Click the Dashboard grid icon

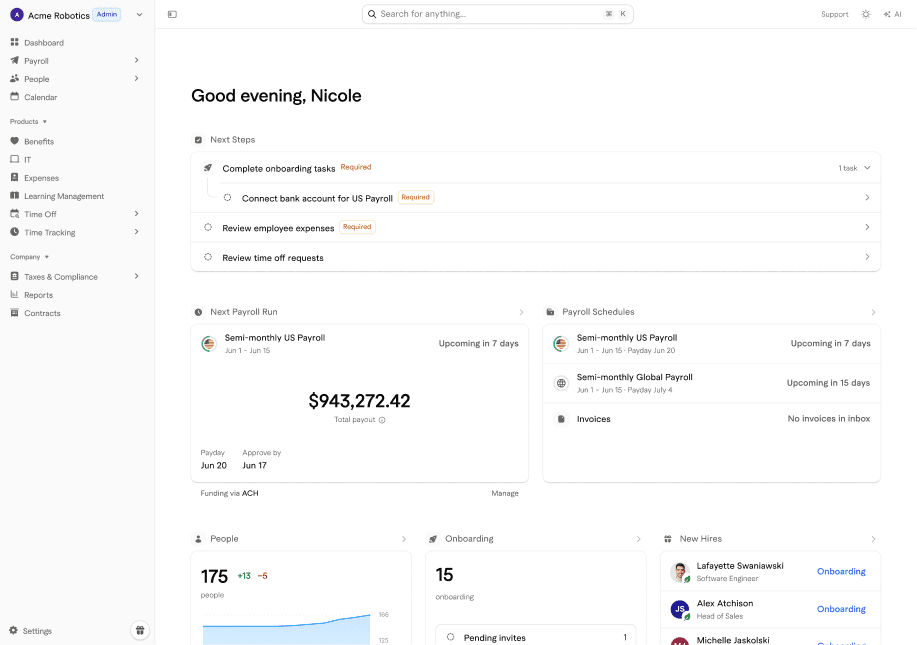pos(15,42)
